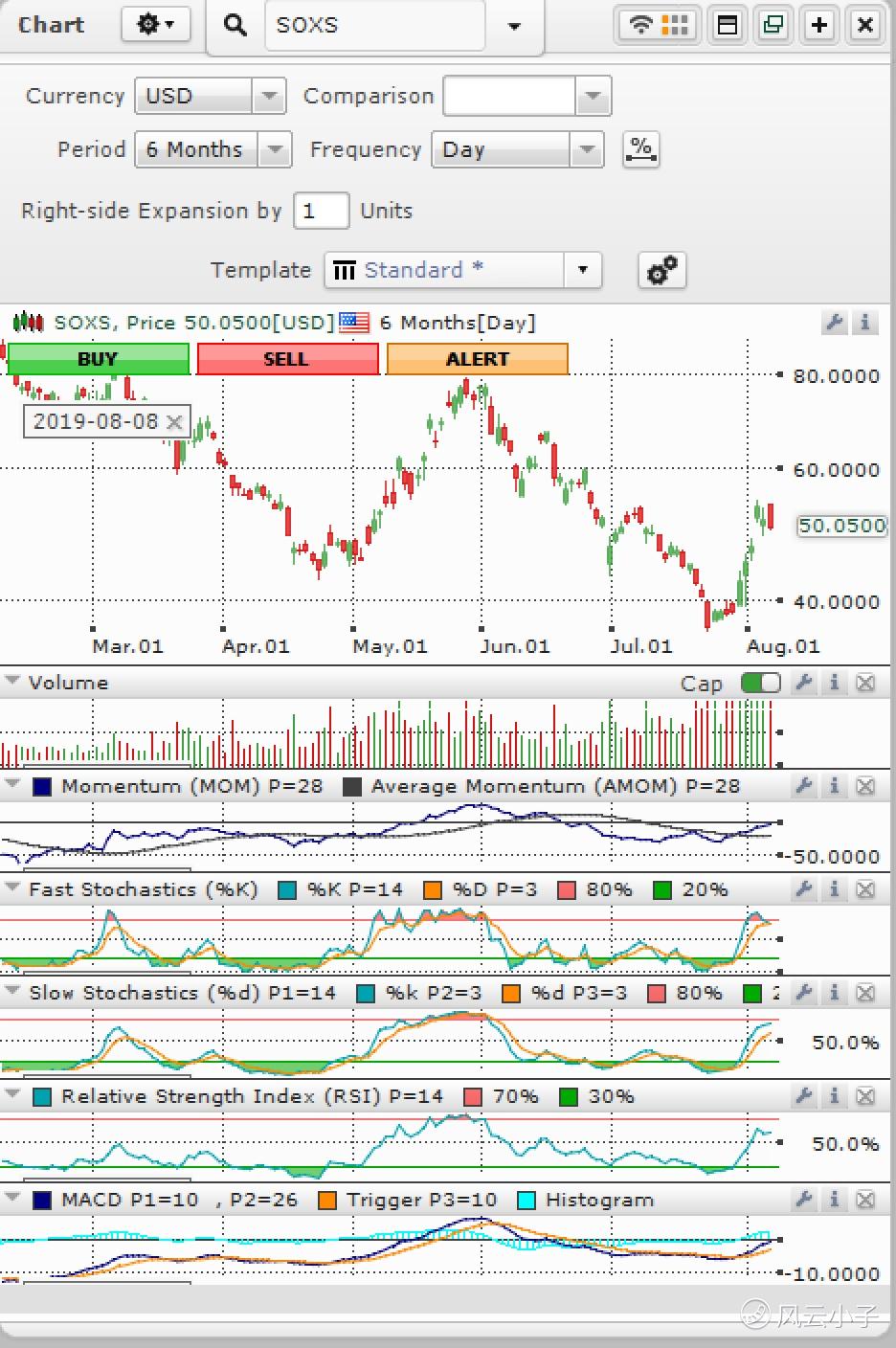Image resolution: width=896 pixels, height=1348 pixels.
Task: Collapse the MACD panel
Action: pyautogui.click(x=12, y=1199)
